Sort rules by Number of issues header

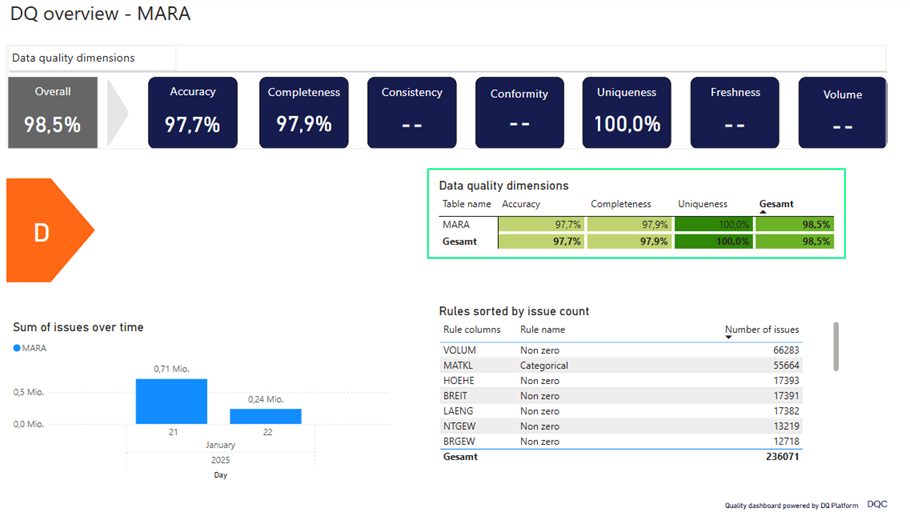click(761, 329)
